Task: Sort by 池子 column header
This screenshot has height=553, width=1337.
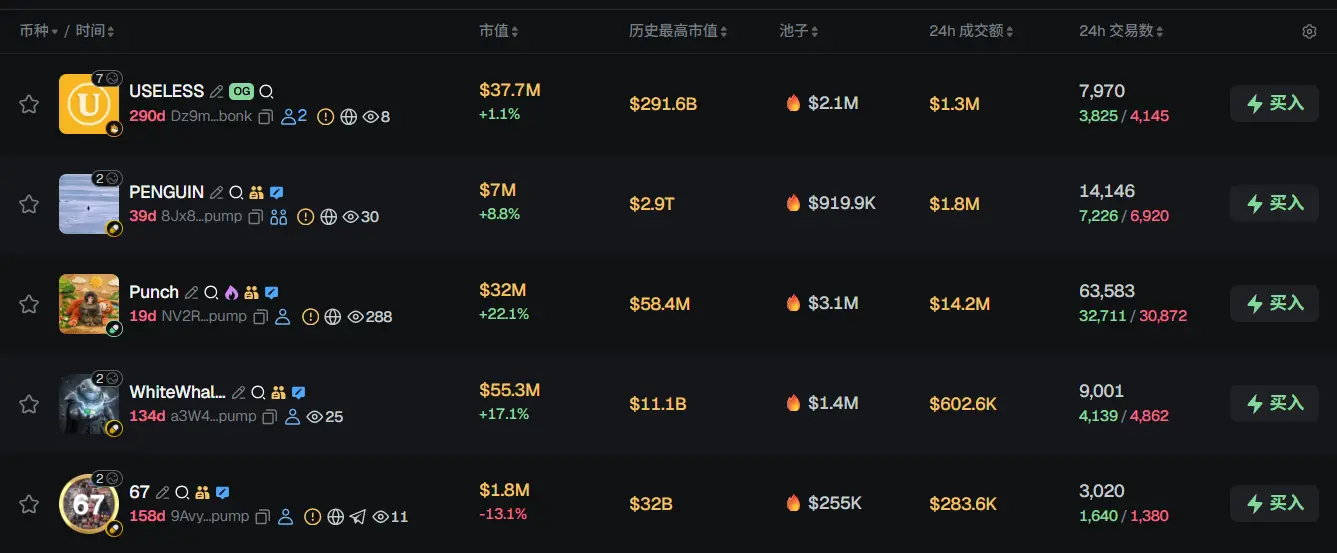Action: tap(798, 32)
